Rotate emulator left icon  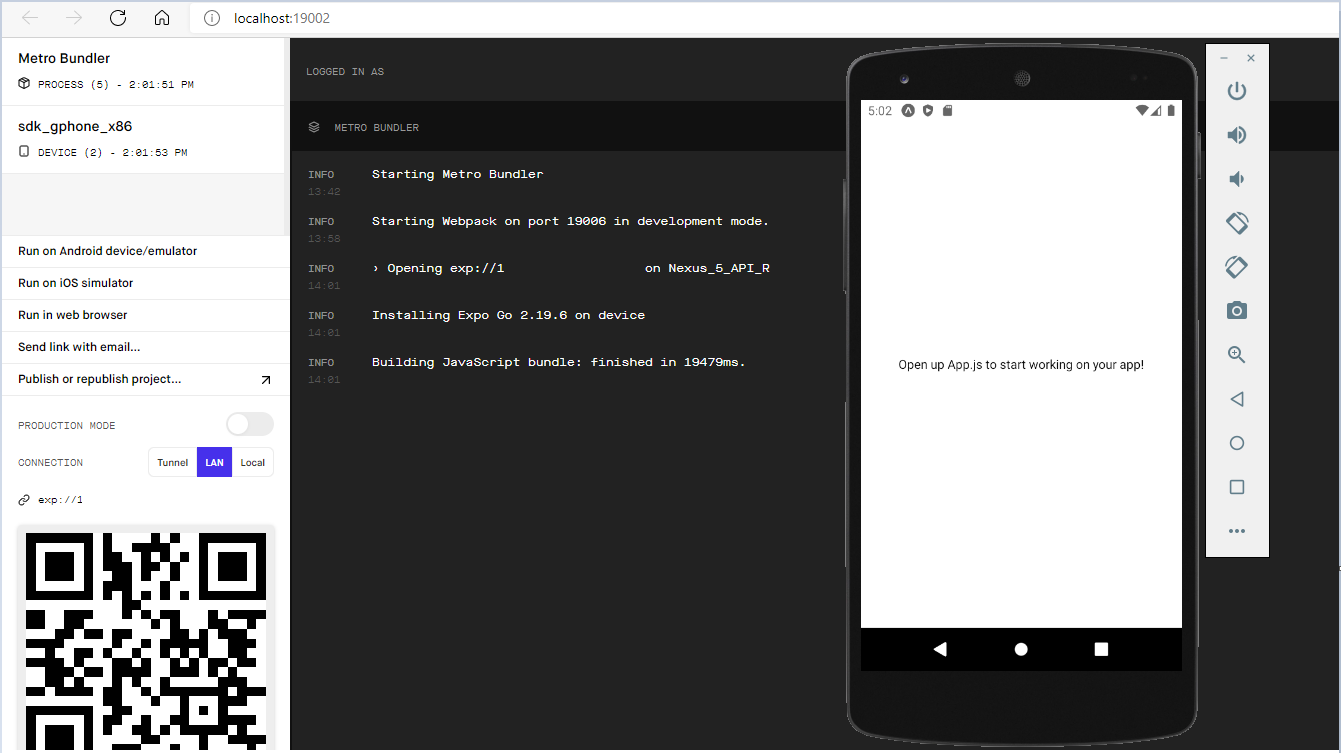pos(1237,223)
